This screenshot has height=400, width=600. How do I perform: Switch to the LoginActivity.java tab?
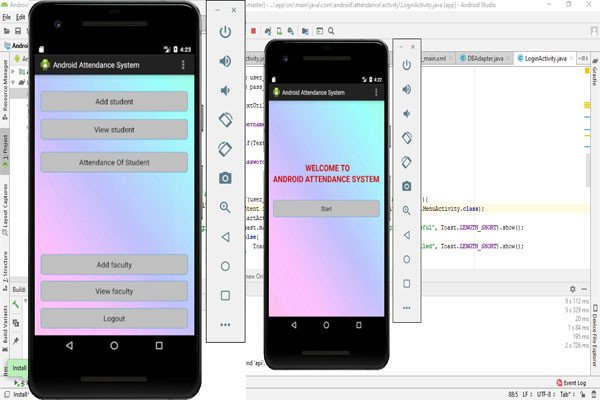point(545,59)
